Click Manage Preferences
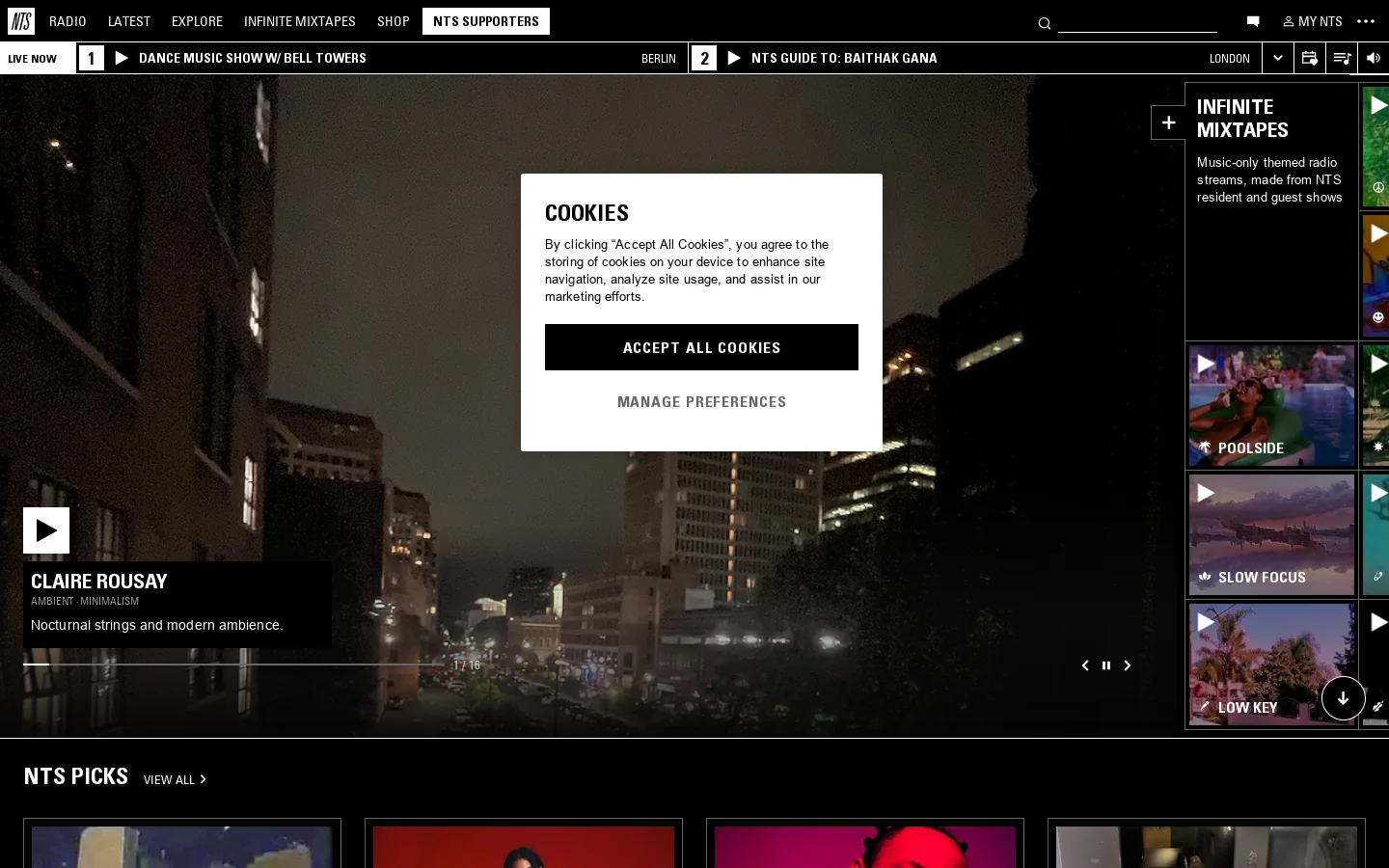Image resolution: width=1389 pixels, height=868 pixels. click(701, 402)
